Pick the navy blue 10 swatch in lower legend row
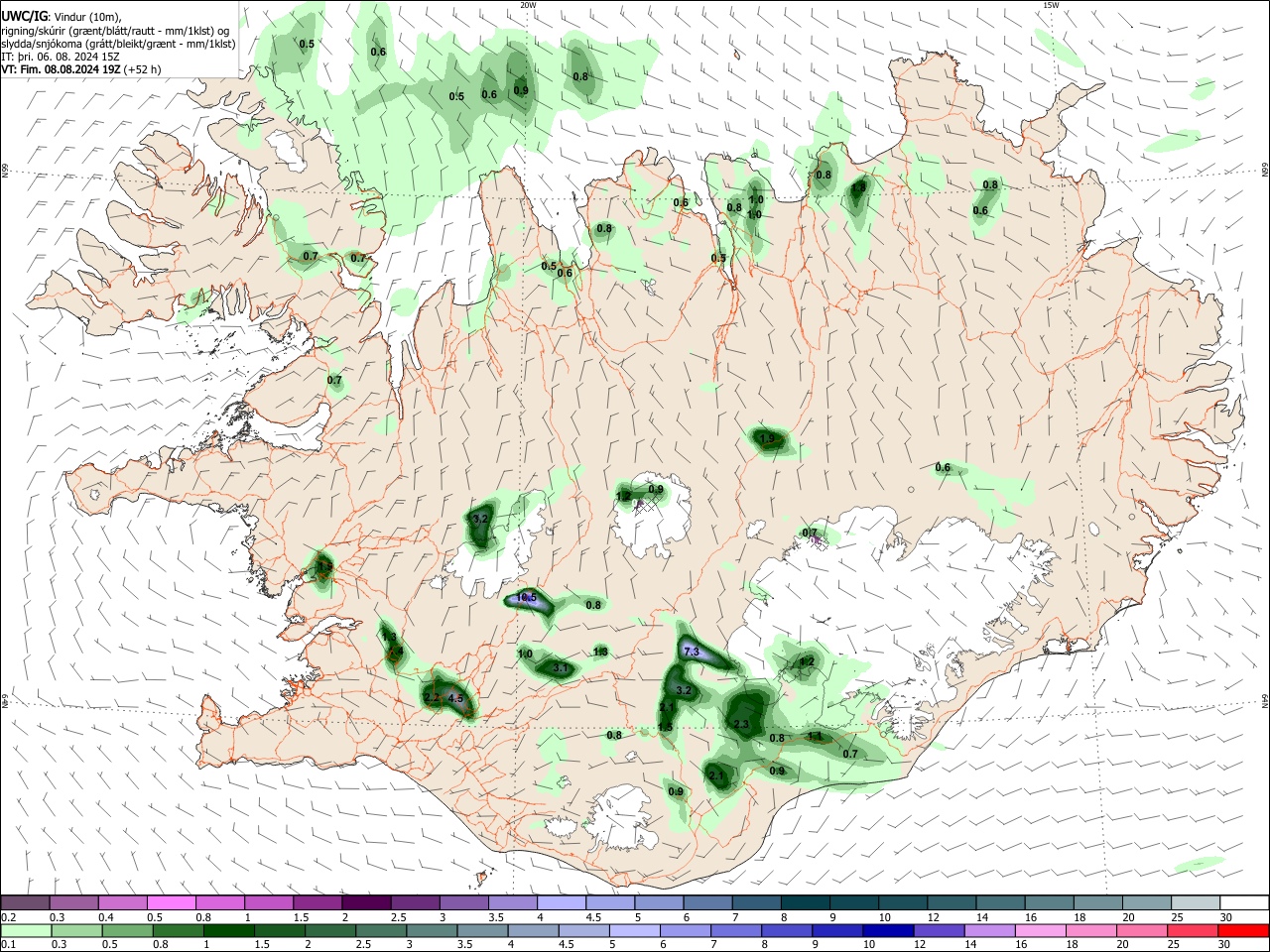Viewport: 1270px width, 952px height. (886, 930)
